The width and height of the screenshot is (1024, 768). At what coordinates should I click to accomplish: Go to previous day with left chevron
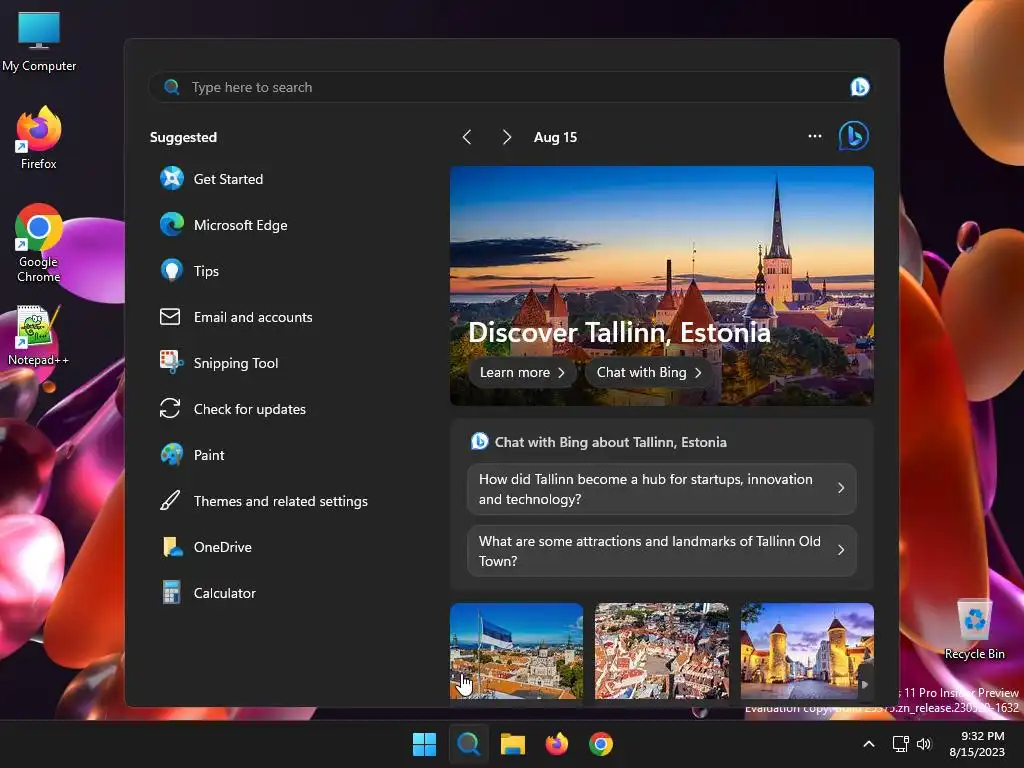click(x=466, y=137)
